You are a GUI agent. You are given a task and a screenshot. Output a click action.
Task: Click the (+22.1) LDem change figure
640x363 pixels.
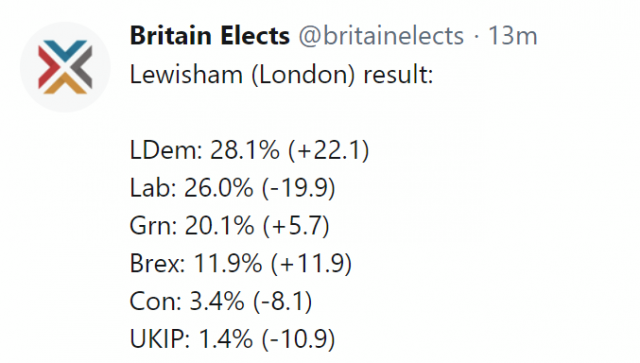[x=329, y=150]
